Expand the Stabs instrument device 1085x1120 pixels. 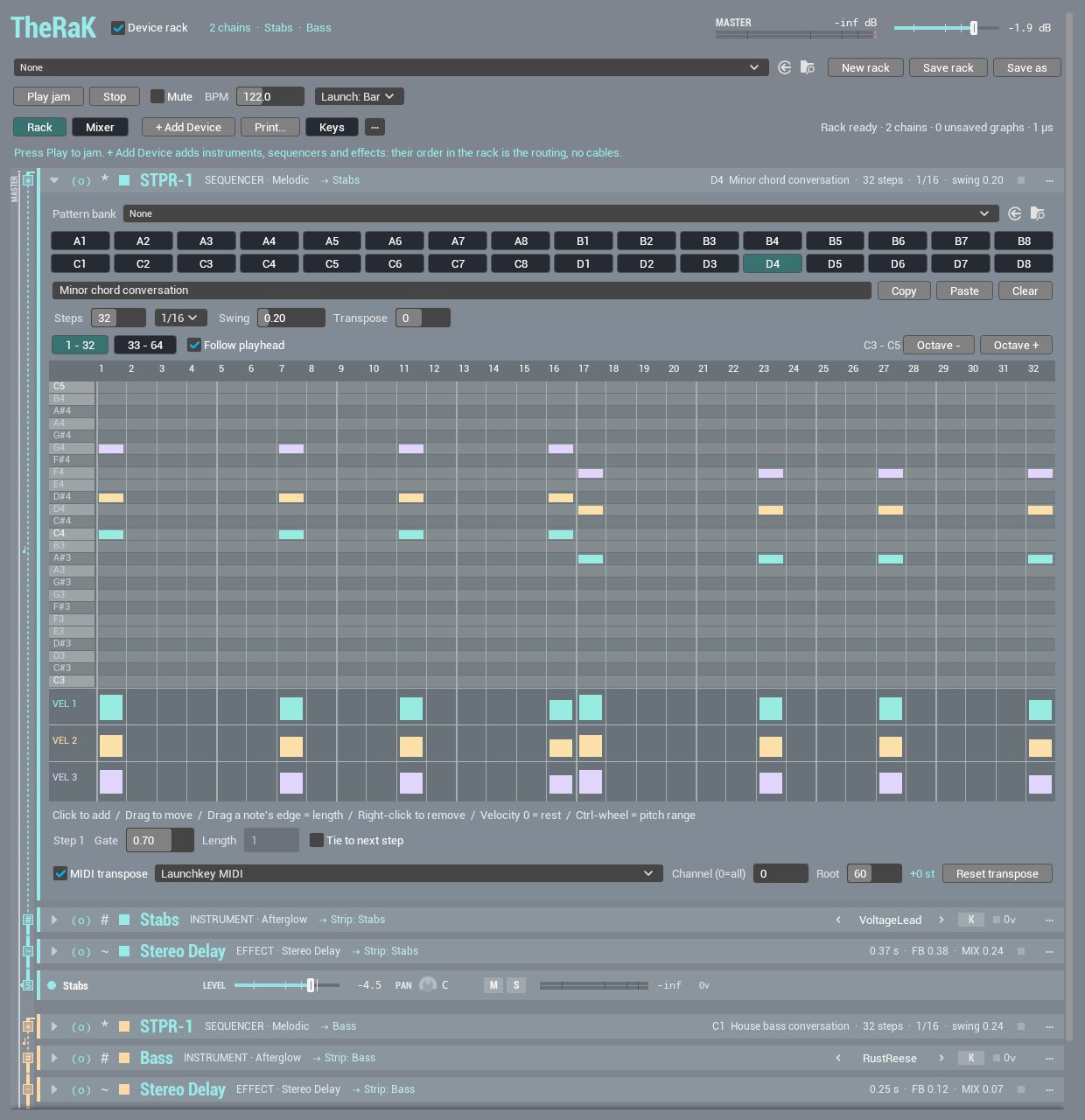[x=54, y=920]
